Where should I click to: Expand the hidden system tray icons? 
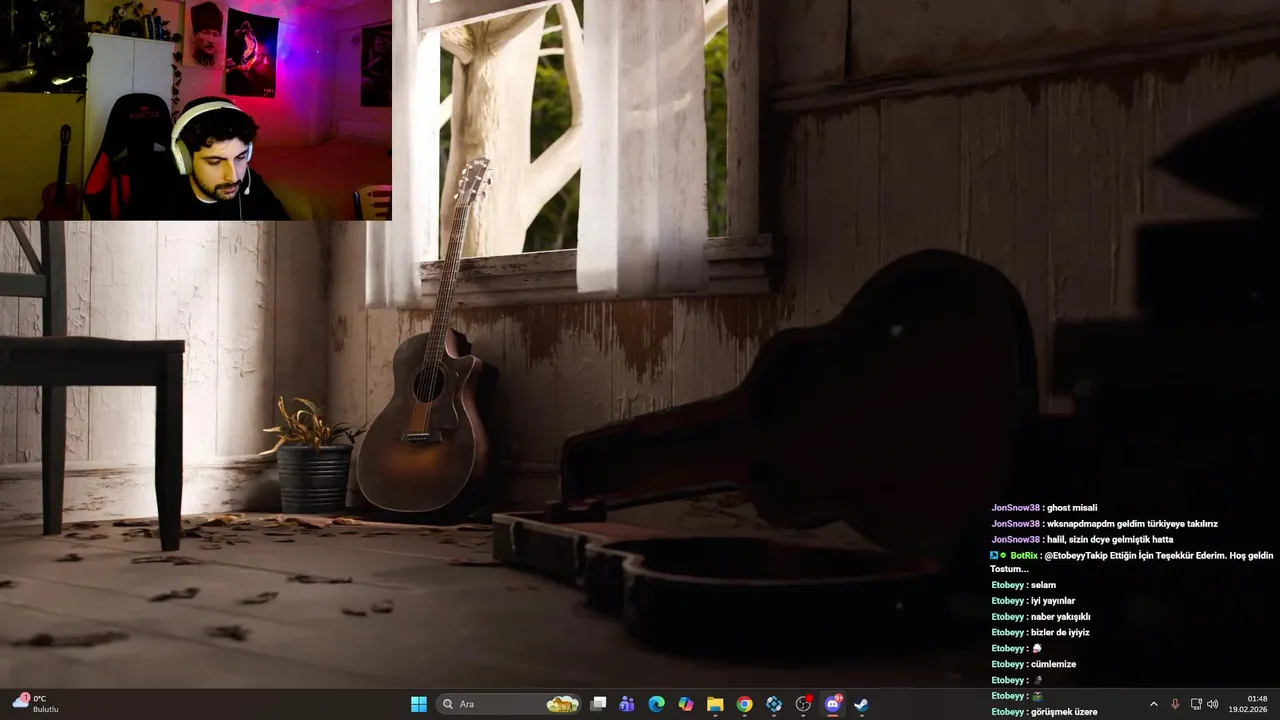(1153, 704)
